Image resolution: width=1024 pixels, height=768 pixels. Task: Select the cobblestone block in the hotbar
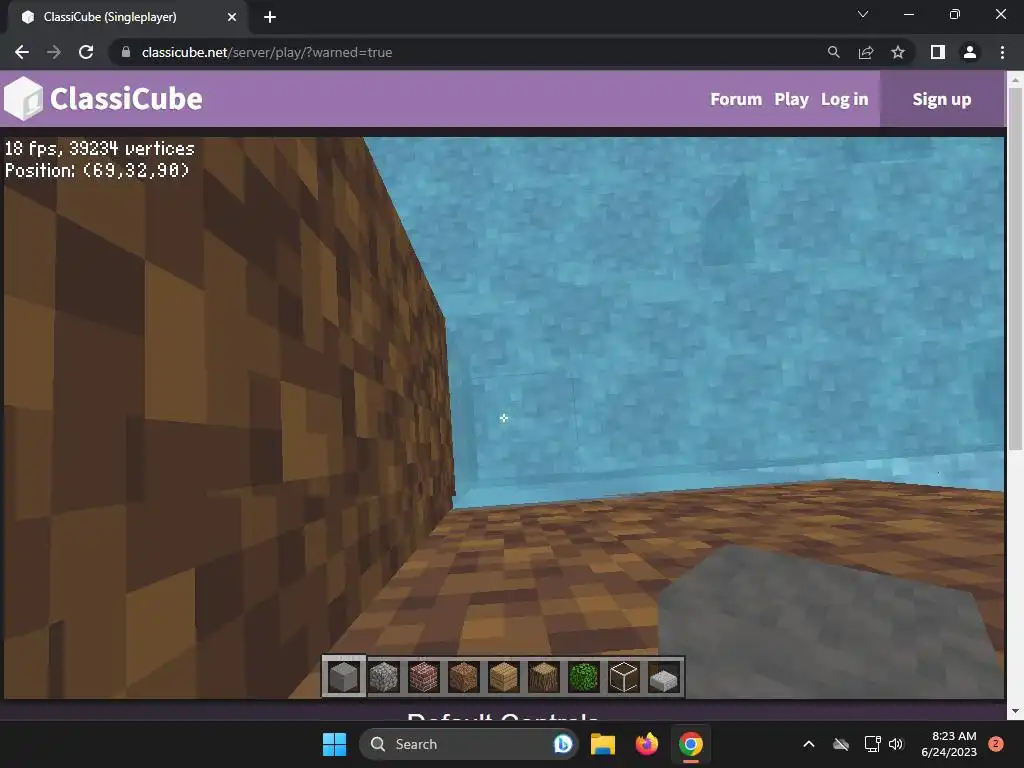click(383, 677)
